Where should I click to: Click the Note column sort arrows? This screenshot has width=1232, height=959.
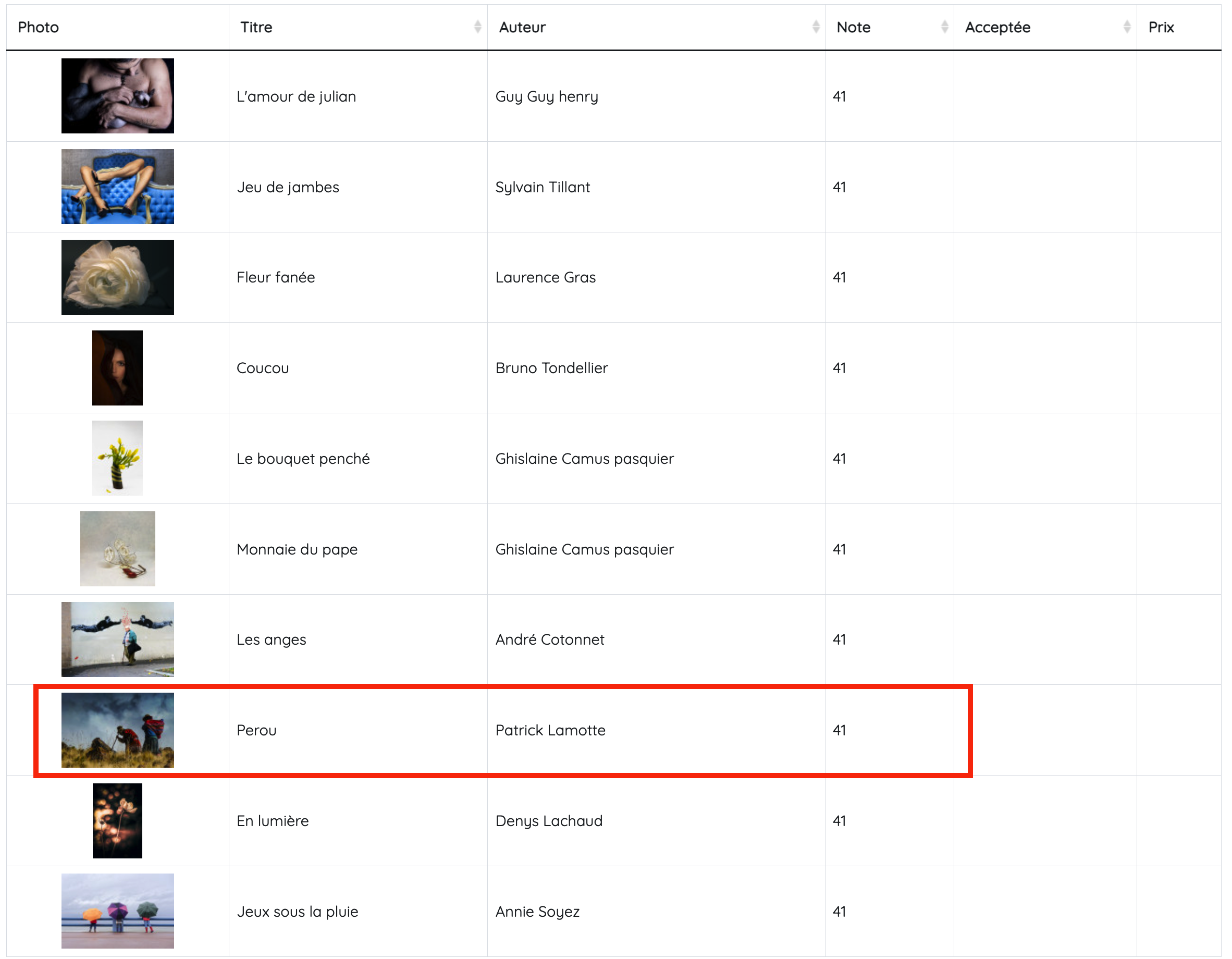click(x=944, y=27)
